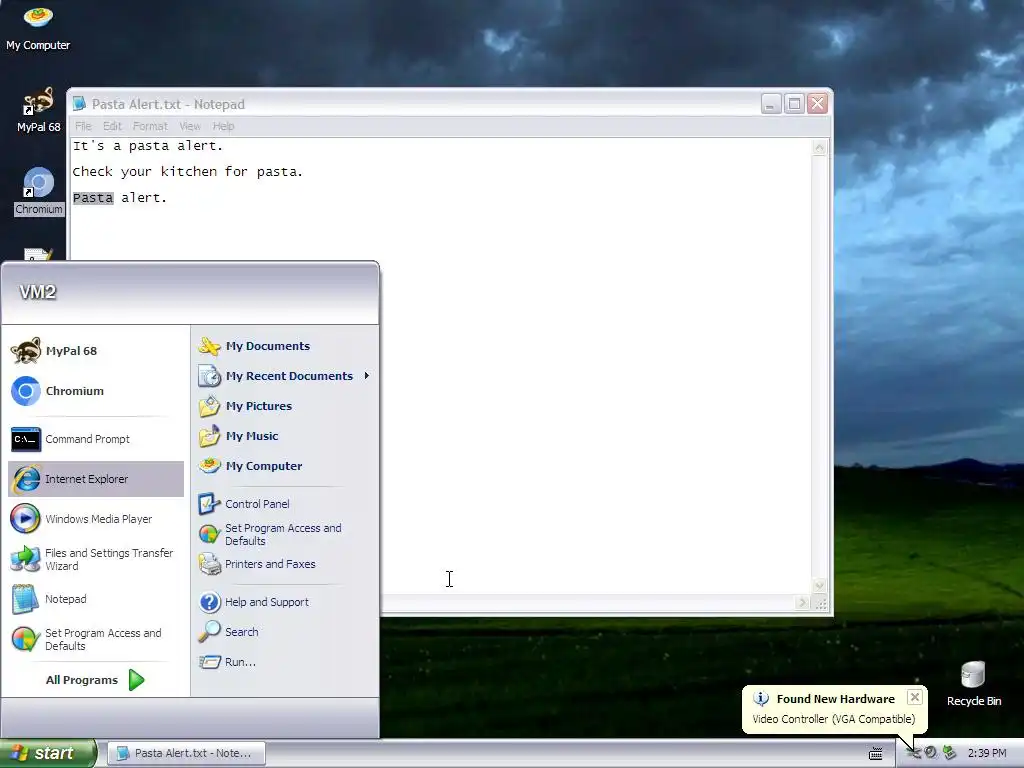Launch Chromium from the Start menu
Screen dimensions: 1024x768
pos(95,391)
